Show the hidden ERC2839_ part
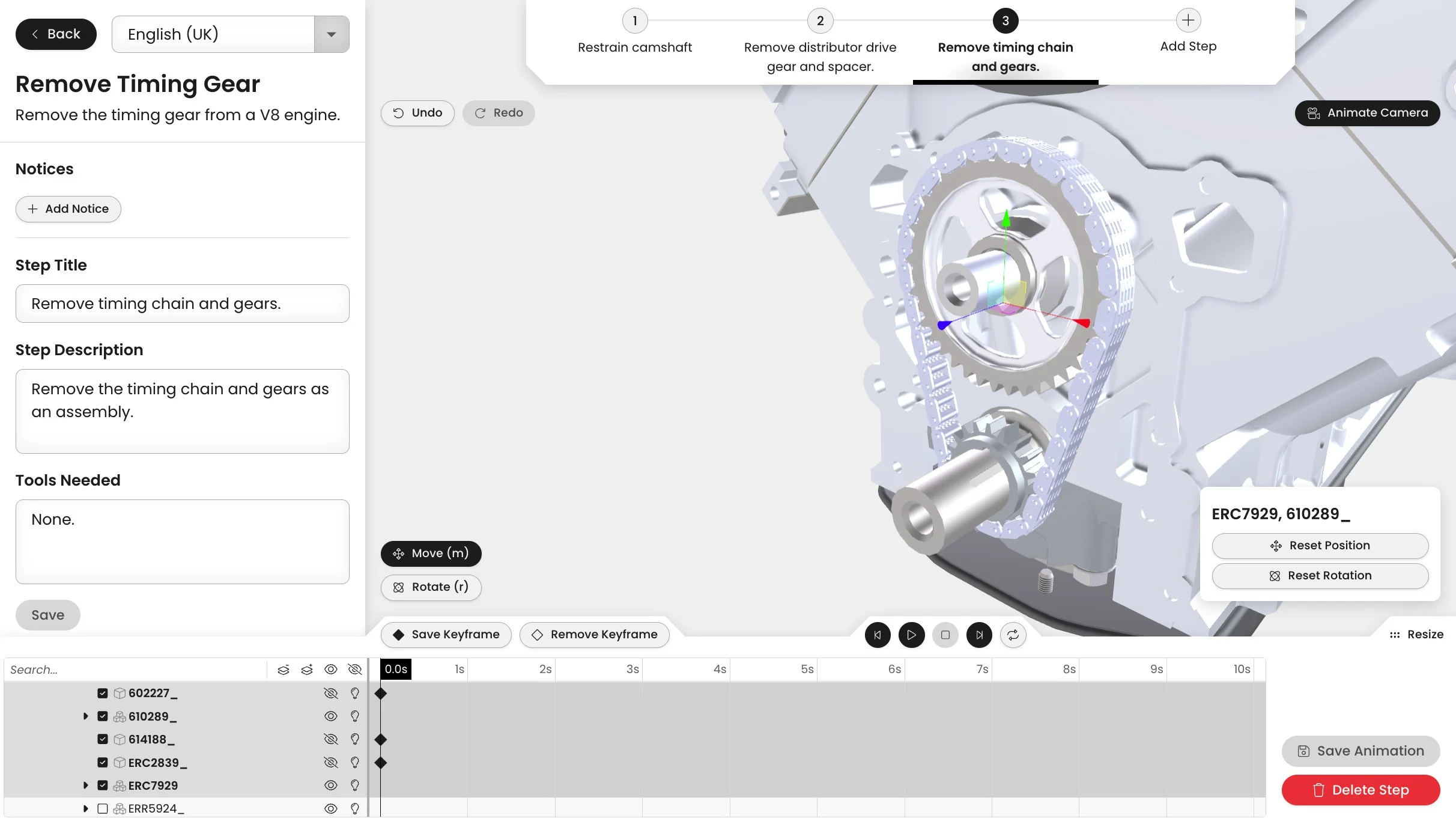1456x821 pixels. (330, 763)
